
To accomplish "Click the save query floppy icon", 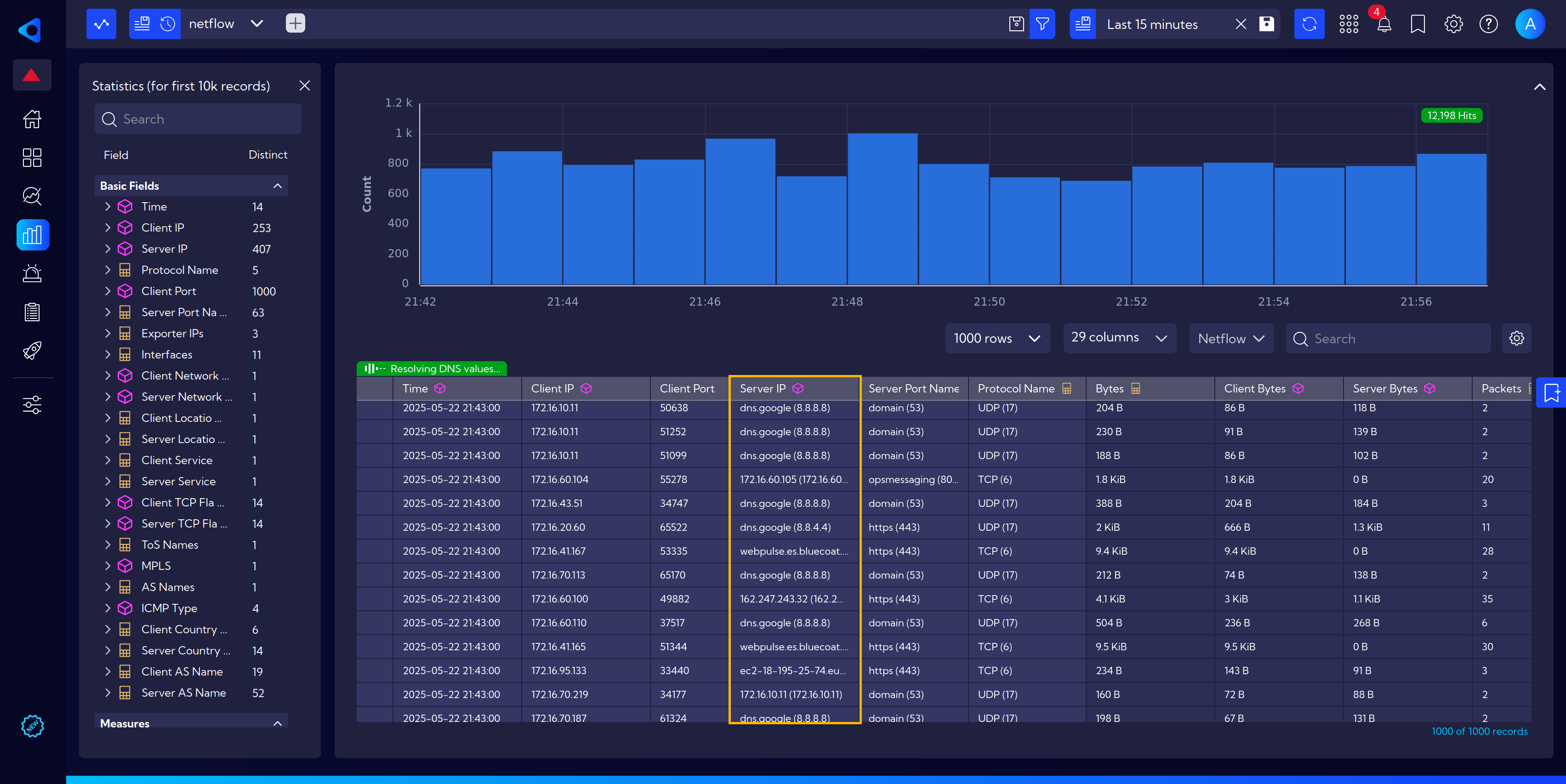I will coord(1016,24).
